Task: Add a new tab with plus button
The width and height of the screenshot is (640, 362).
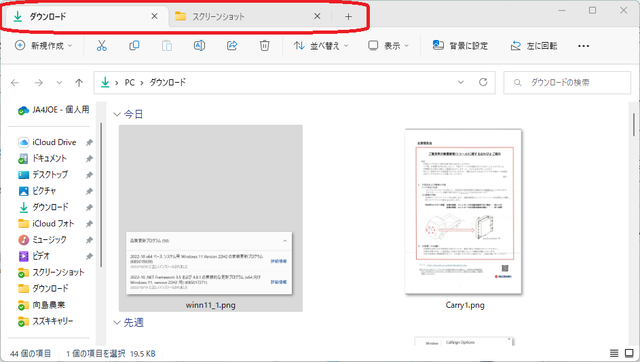Action: (348, 17)
